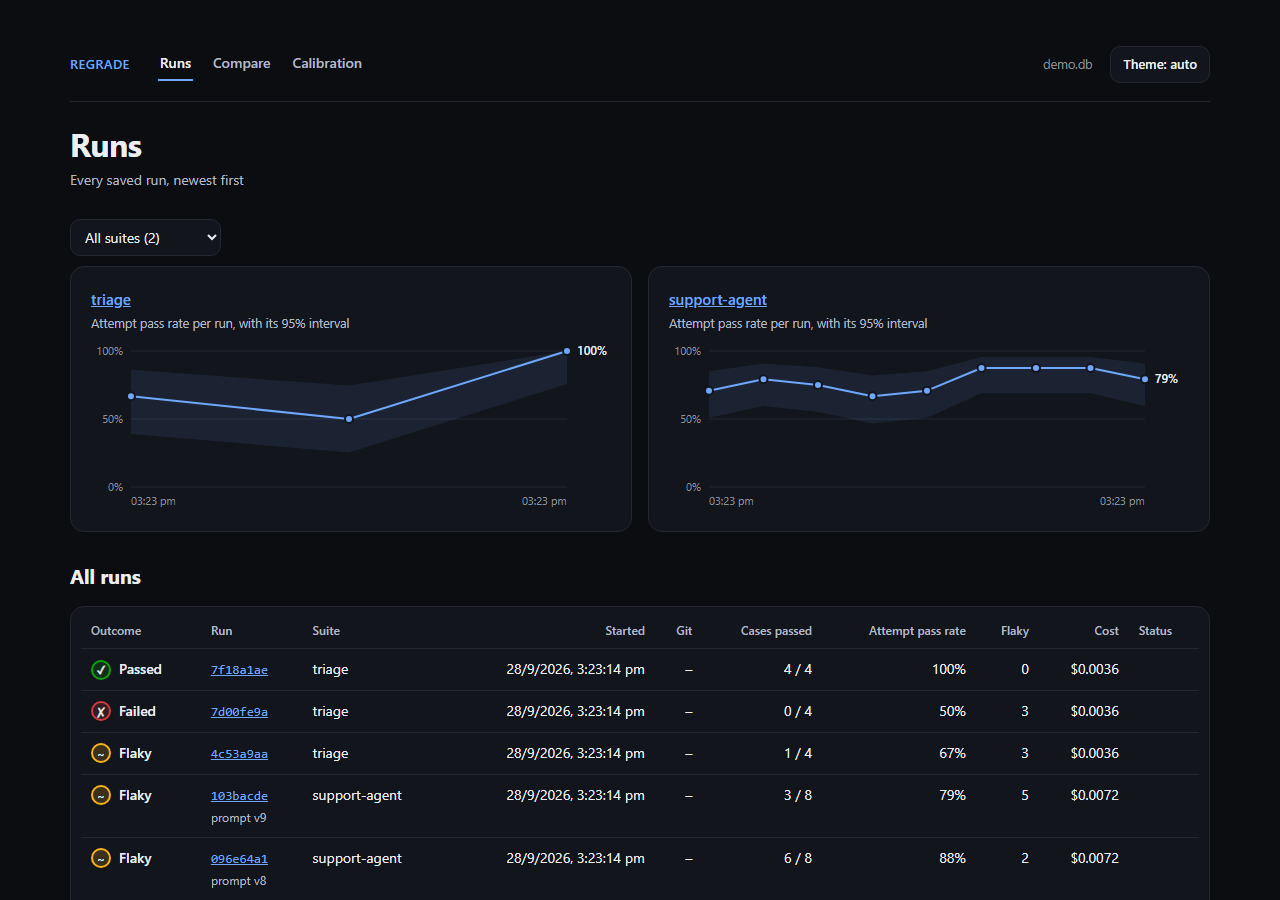The width and height of the screenshot is (1280, 900).
Task: Open the support-agent suite chart link
Action: [x=718, y=300]
